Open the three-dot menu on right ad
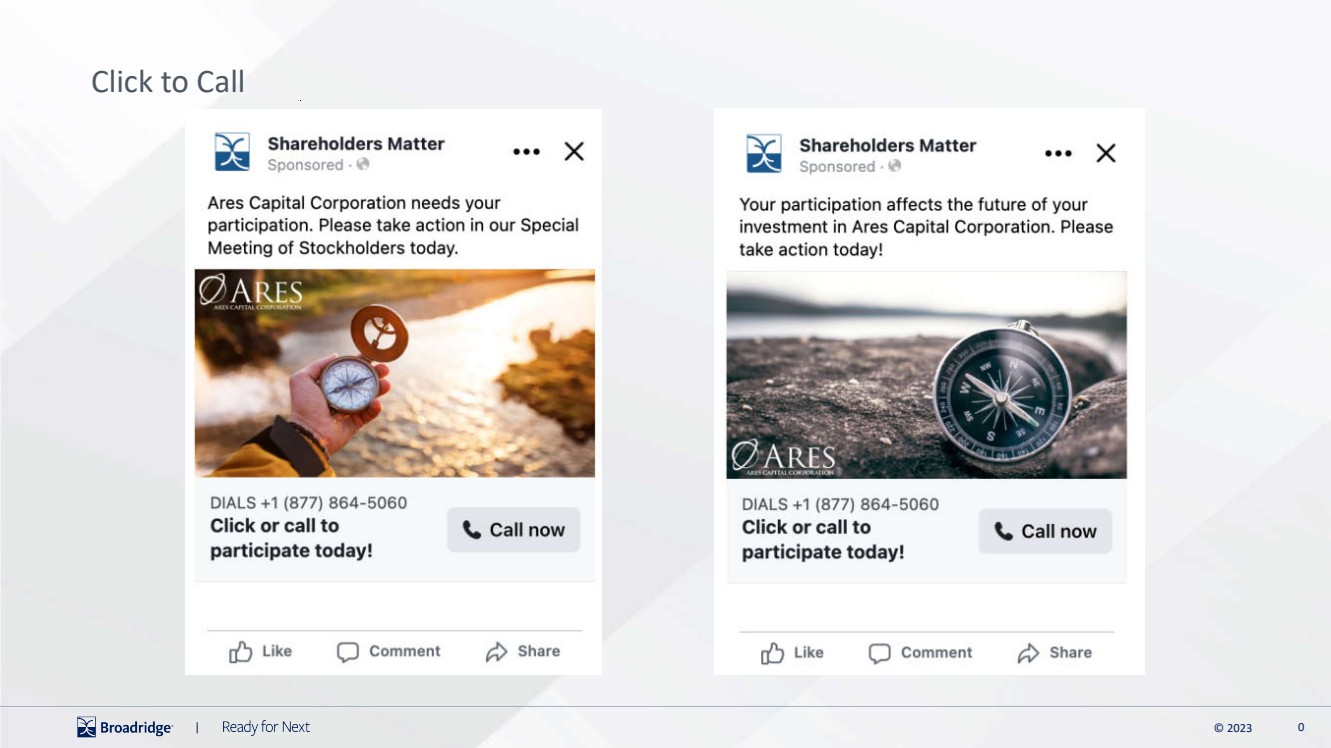Screen dimensions: 1331x748 (x=1058, y=154)
